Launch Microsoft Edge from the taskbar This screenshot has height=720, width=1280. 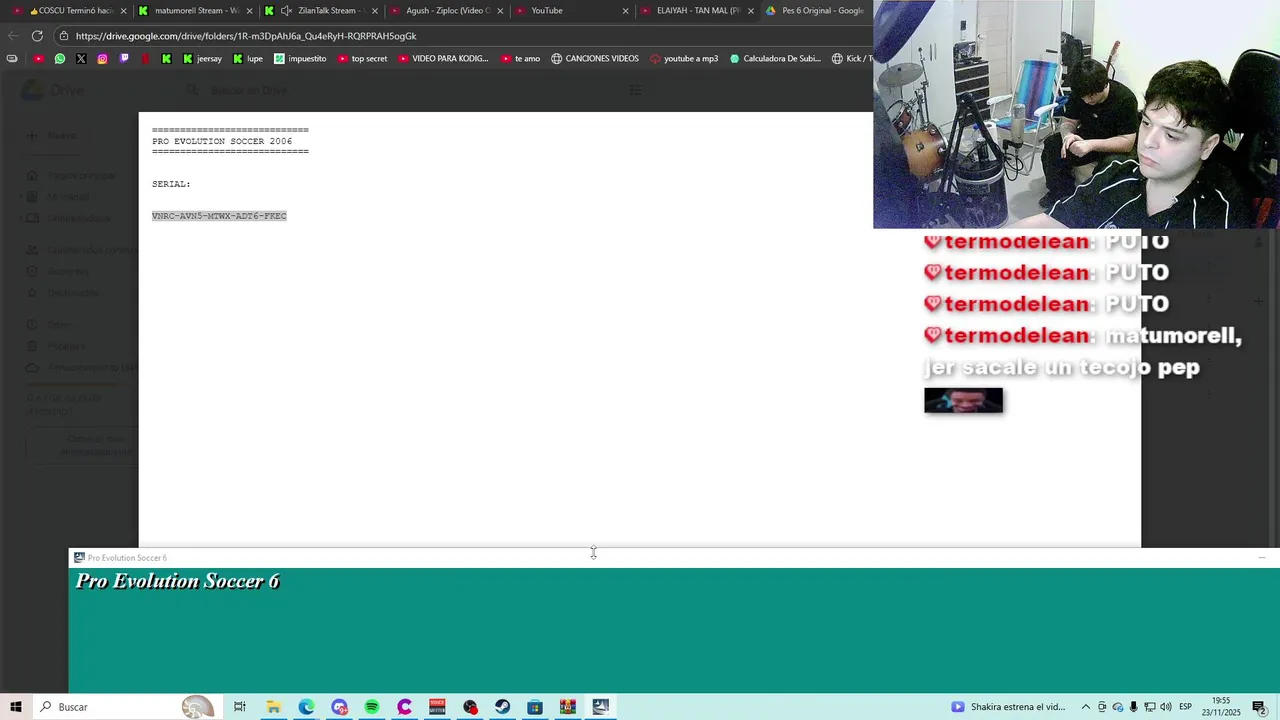coord(306,707)
